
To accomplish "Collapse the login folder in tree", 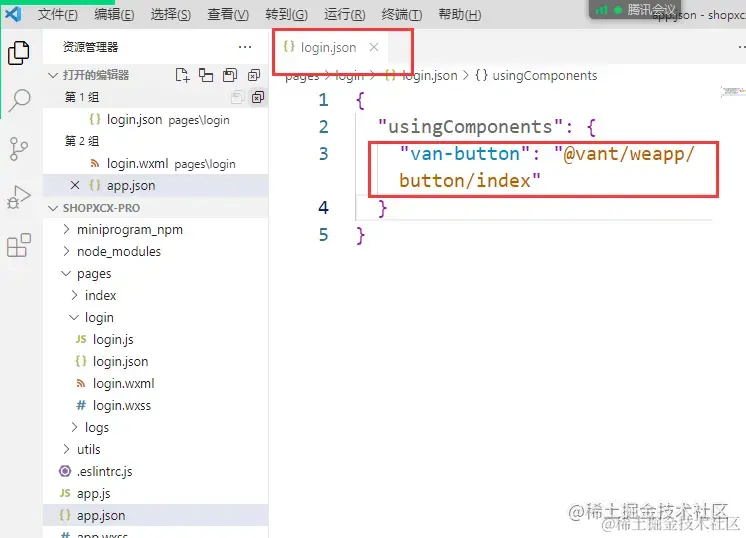I will click(74, 317).
